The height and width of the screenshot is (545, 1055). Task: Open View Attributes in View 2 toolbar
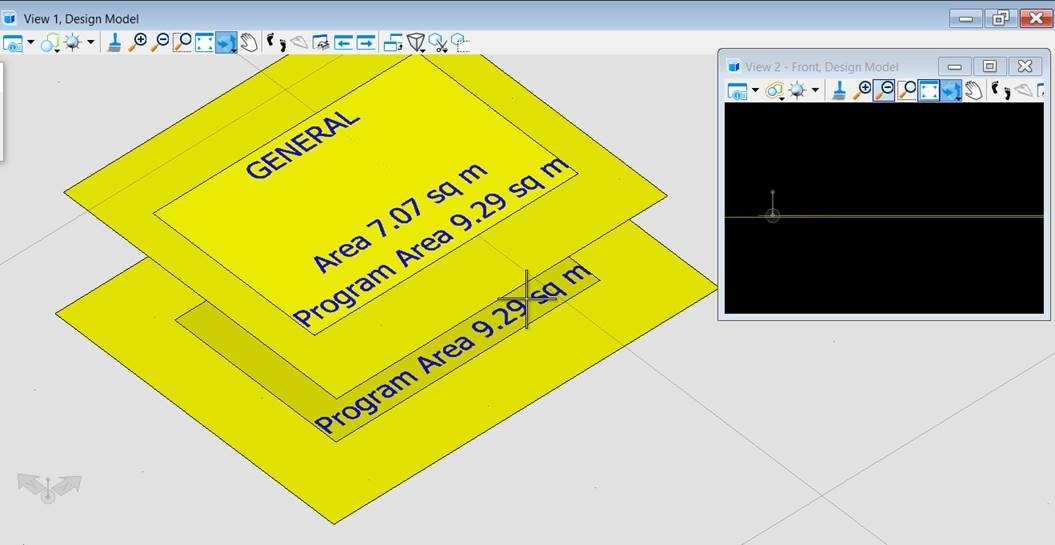738,90
